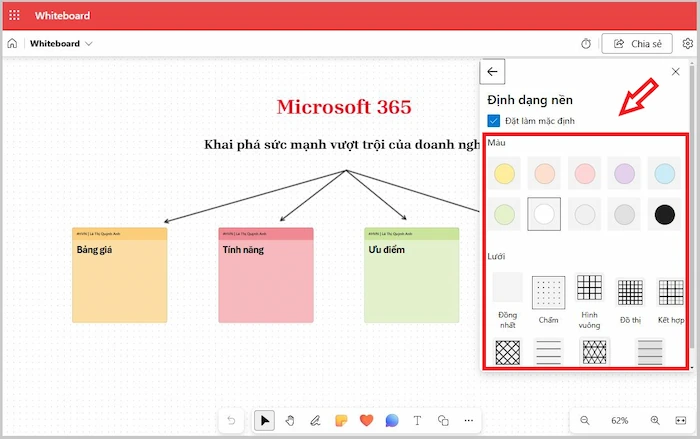Select the Chấm dotted grid option
The image size is (700, 439).
[548, 293]
